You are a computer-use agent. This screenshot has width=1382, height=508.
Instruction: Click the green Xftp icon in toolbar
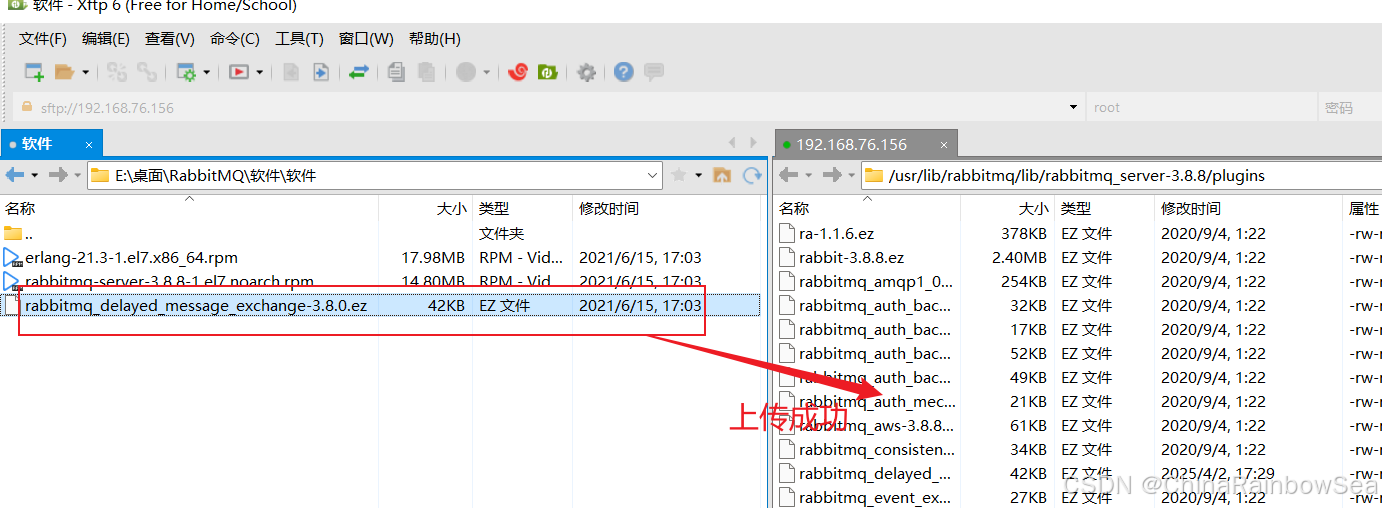(547, 72)
